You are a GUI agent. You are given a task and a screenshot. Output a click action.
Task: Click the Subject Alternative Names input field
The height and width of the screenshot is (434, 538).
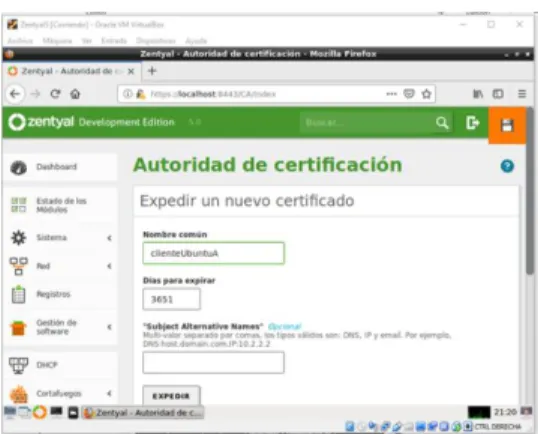(213, 363)
